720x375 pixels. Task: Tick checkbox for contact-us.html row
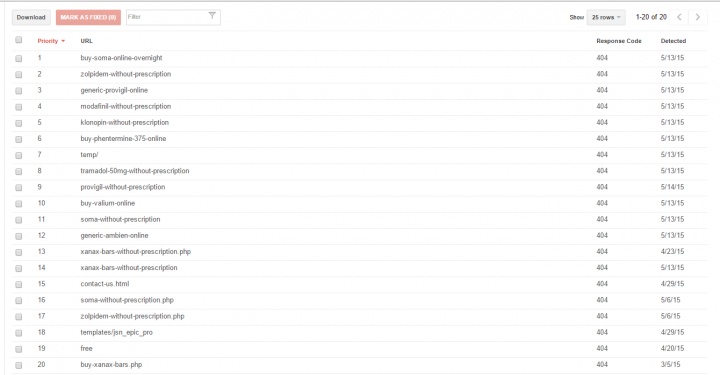19,284
